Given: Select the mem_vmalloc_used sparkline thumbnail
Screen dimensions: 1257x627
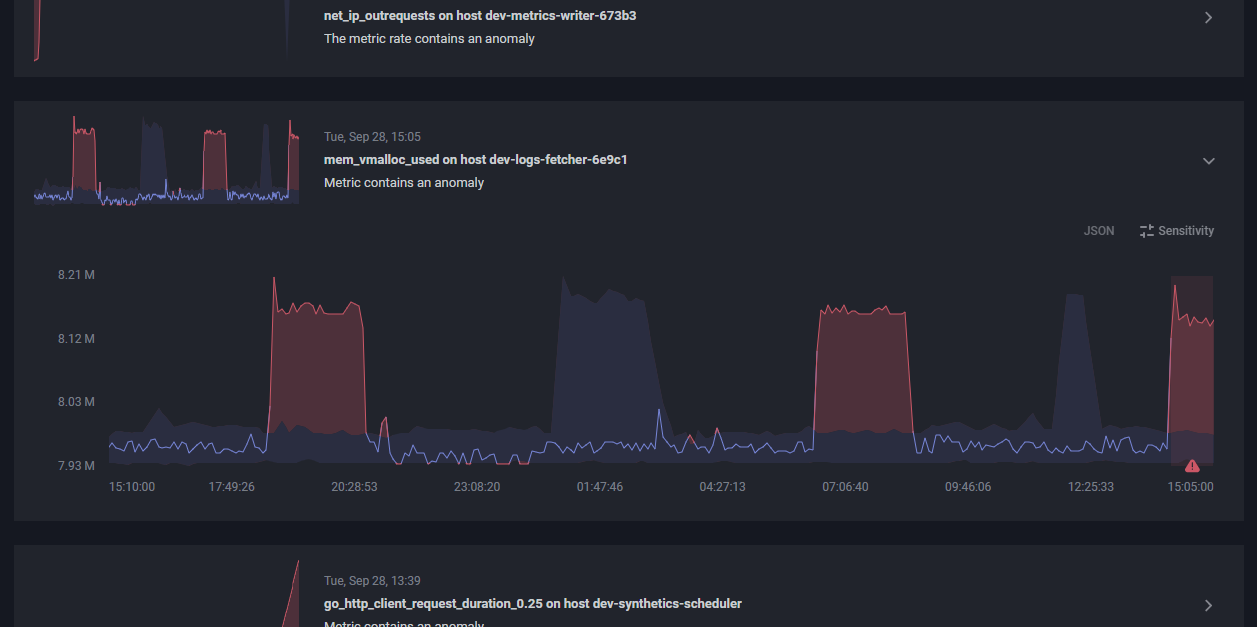Looking at the screenshot, I should tap(166, 161).
